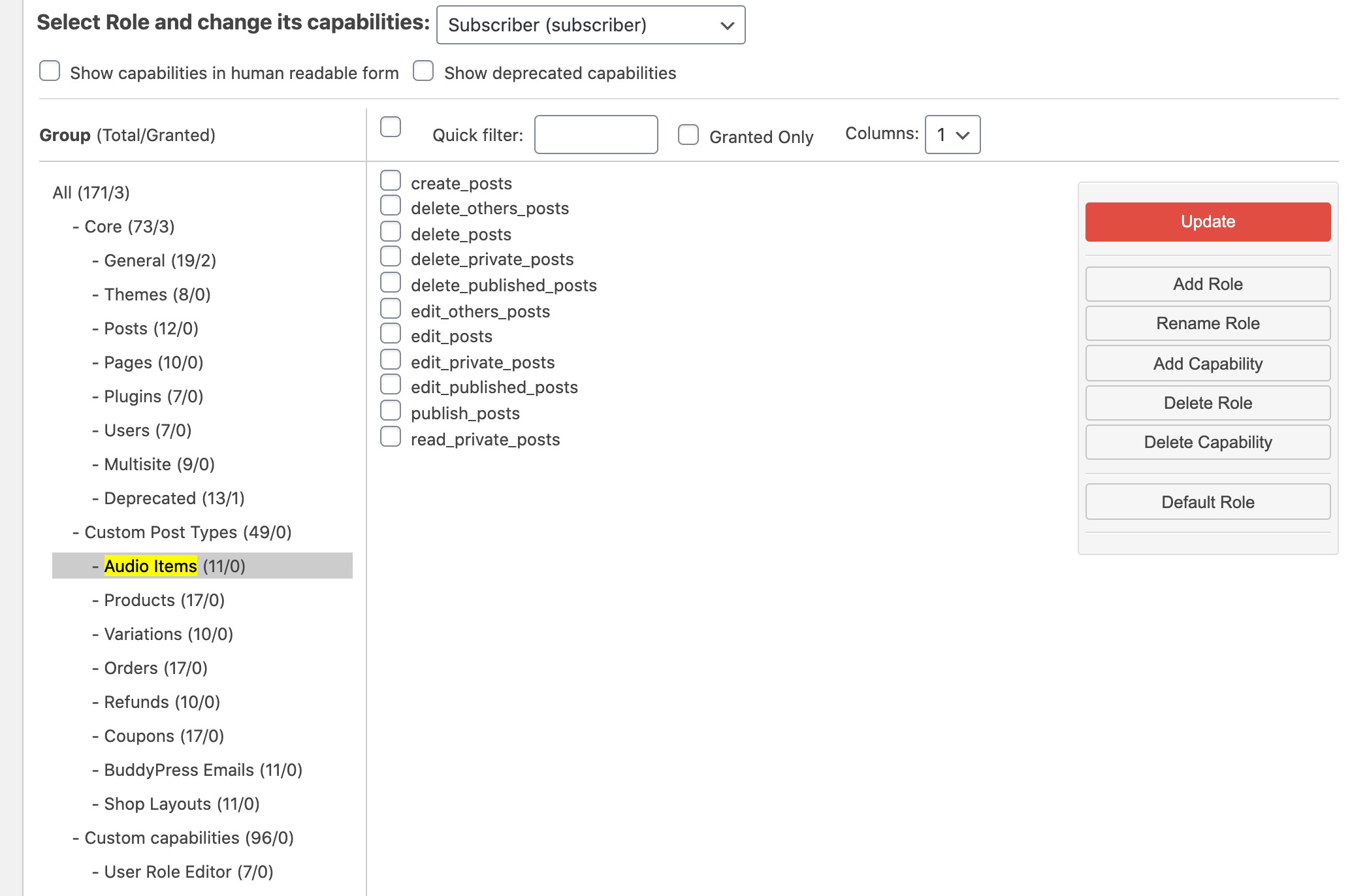This screenshot has height=896, width=1352.
Task: Tick the select-all capabilities checkbox
Action: (391, 127)
